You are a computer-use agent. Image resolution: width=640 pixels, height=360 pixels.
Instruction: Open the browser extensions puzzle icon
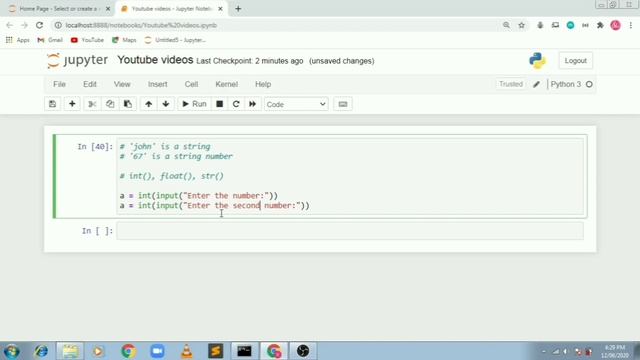pyautogui.click(x=600, y=25)
